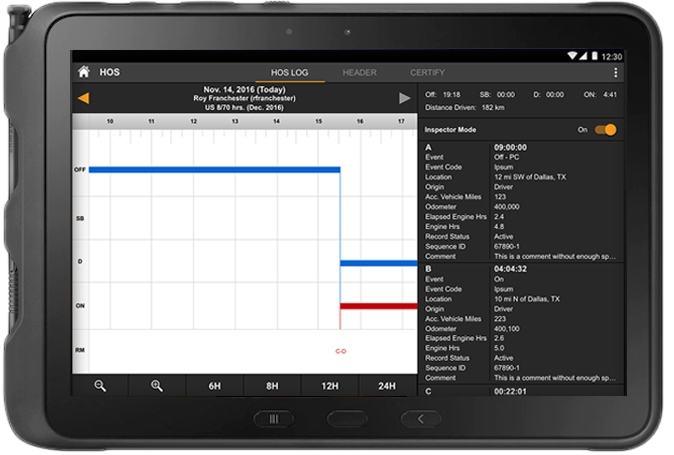674x455 pixels.
Task: Tap the D: 00:00 total
Action: [548, 95]
